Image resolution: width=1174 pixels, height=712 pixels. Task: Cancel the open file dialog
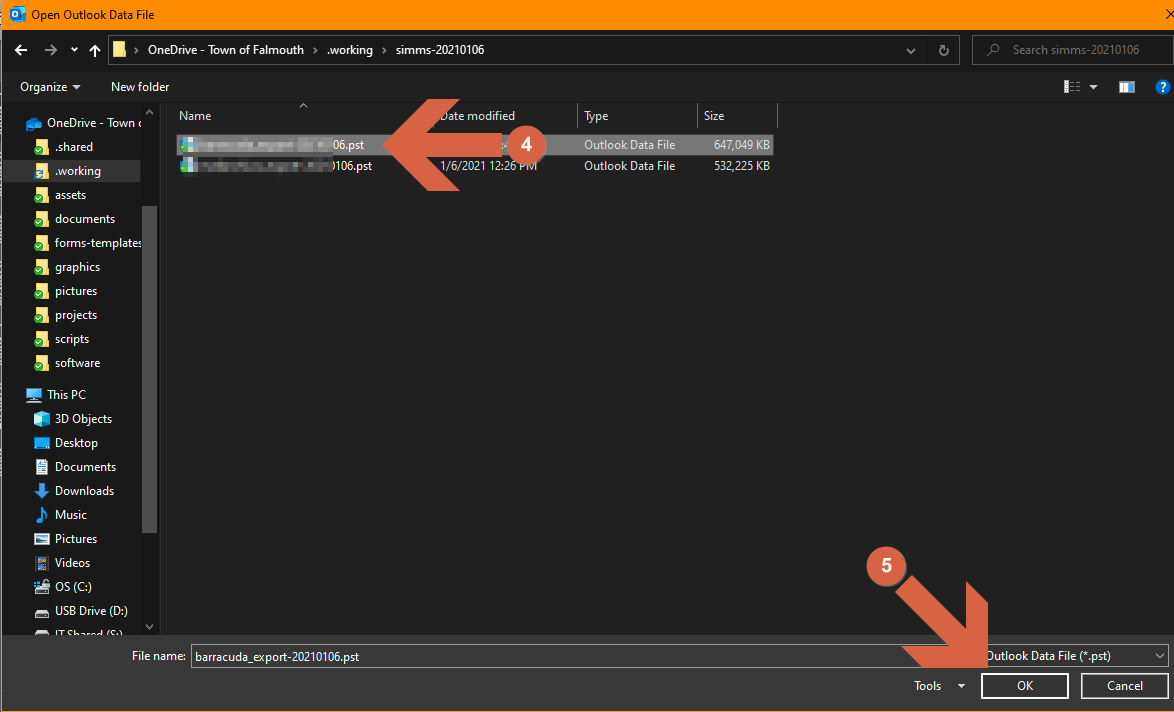click(x=1125, y=686)
